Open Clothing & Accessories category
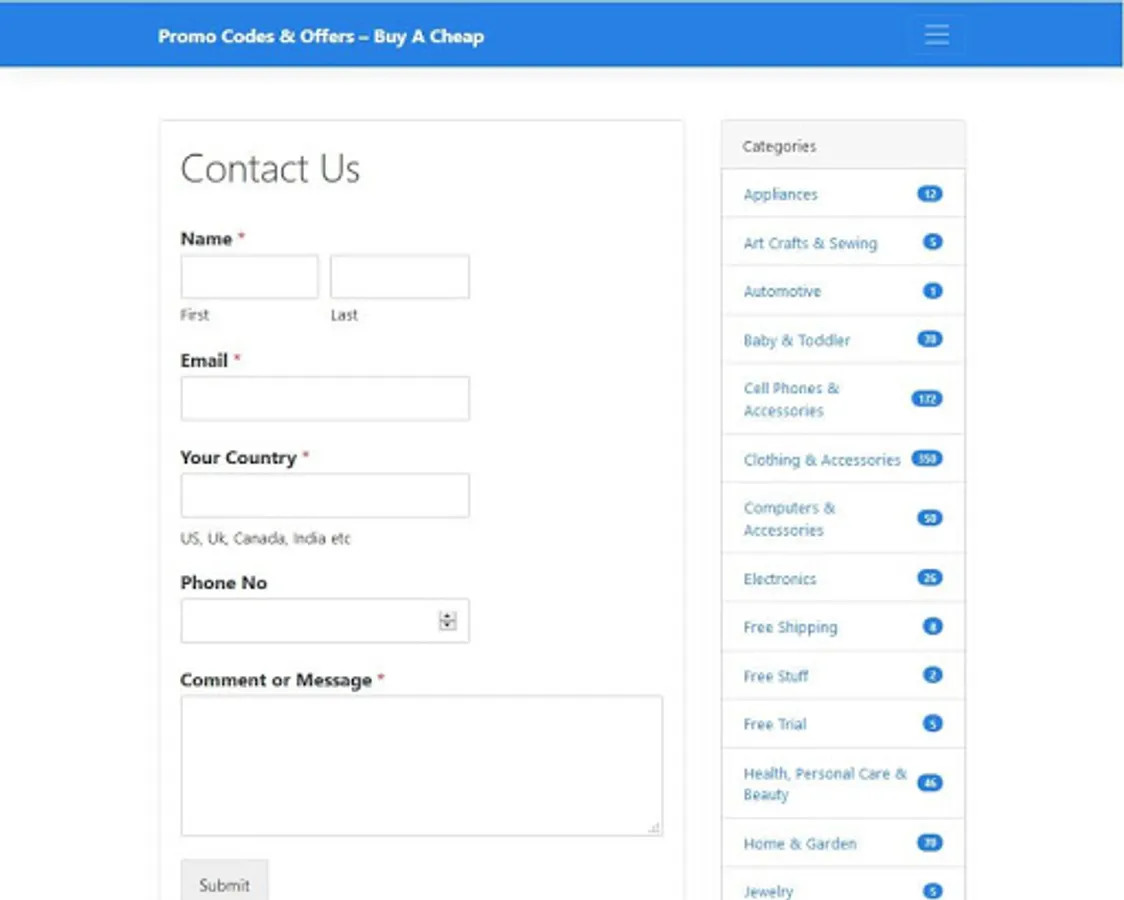The image size is (1124, 900). pos(821,460)
